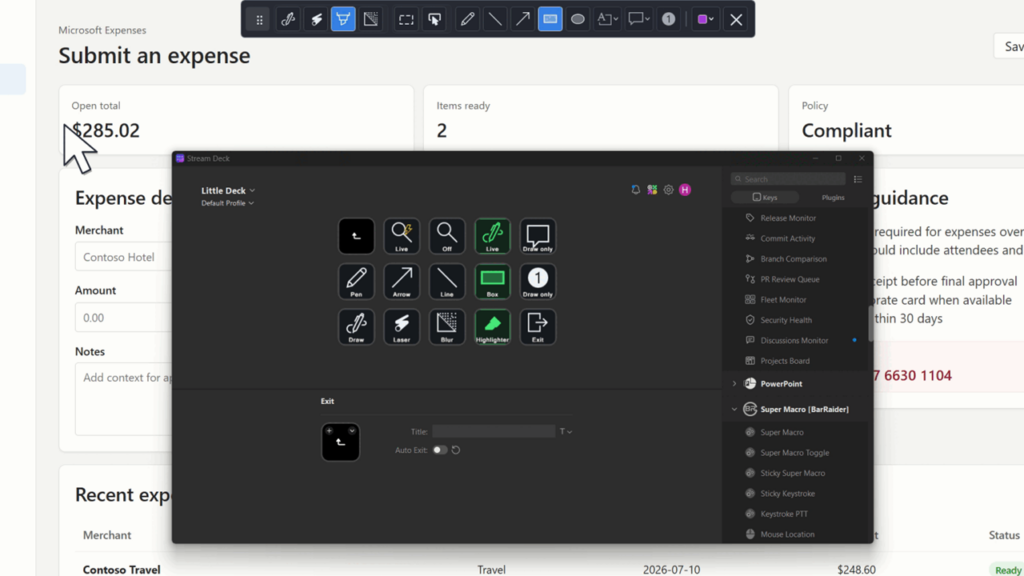This screenshot has width=1024, height=576.
Task: Select the Line key on Stream Deck
Action: 447,281
